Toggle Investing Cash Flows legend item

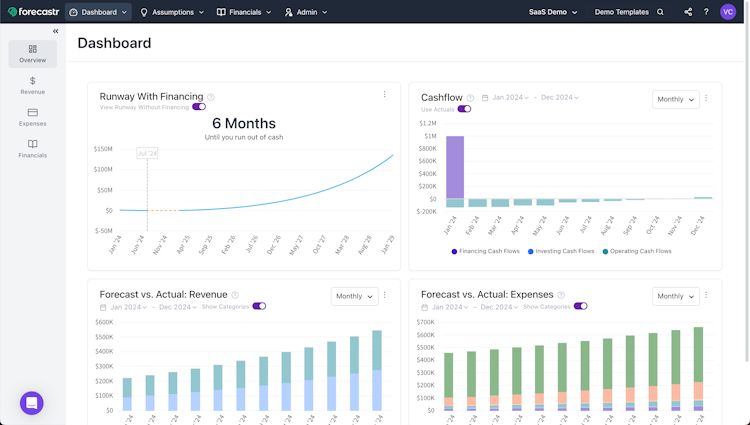coord(561,251)
